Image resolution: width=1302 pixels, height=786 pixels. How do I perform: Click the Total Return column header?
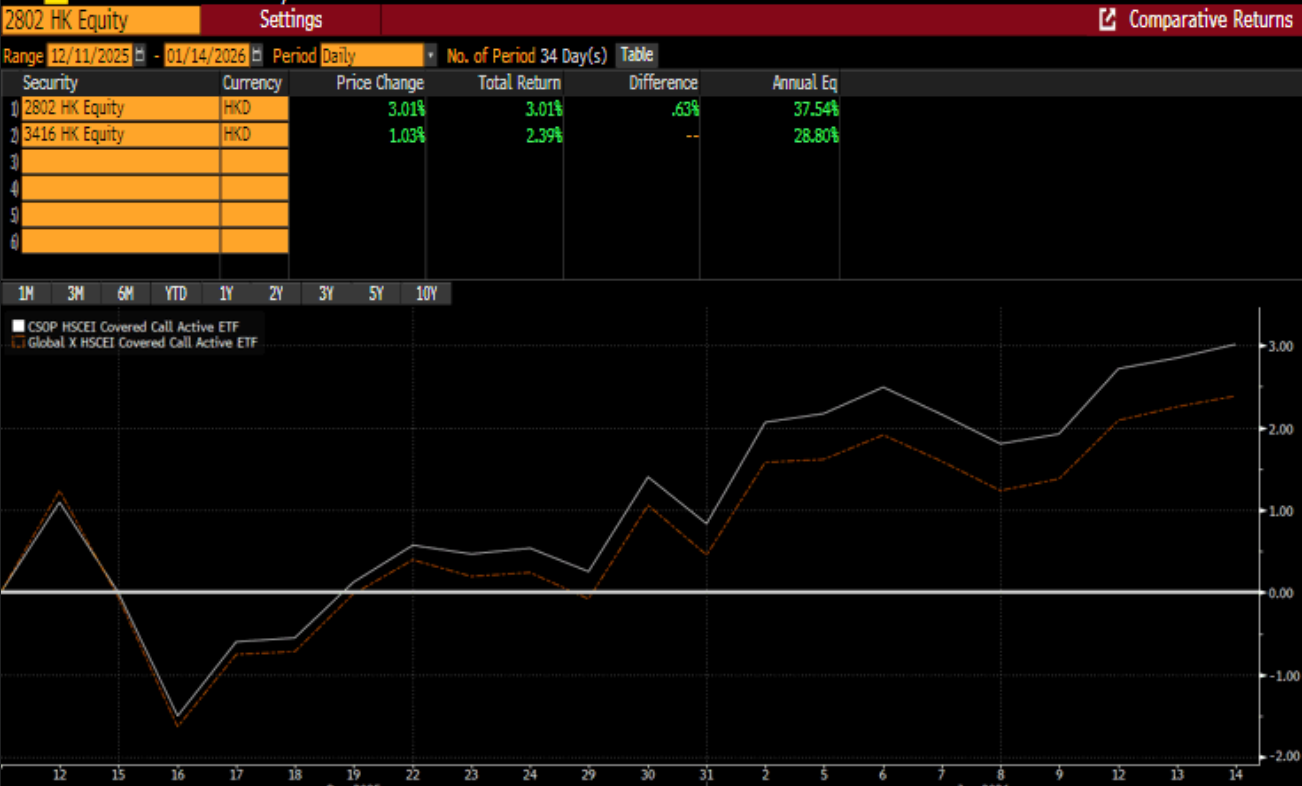pos(519,83)
